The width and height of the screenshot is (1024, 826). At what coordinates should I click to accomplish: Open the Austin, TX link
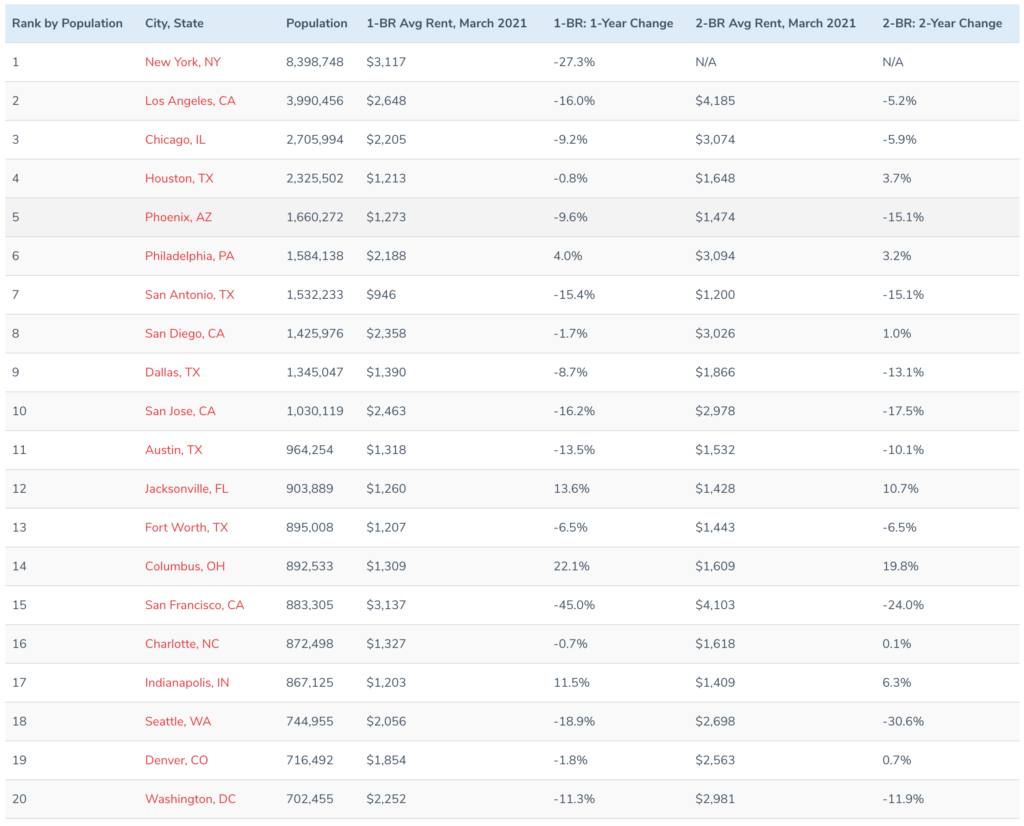tap(174, 450)
